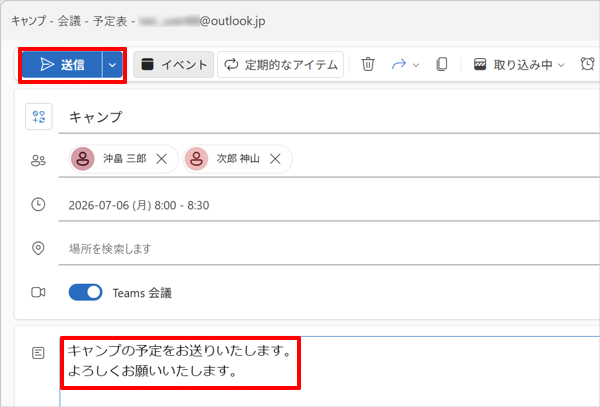Screen dimensions: 600x407
Task: Click the attendees people icon
Action: tap(38, 161)
